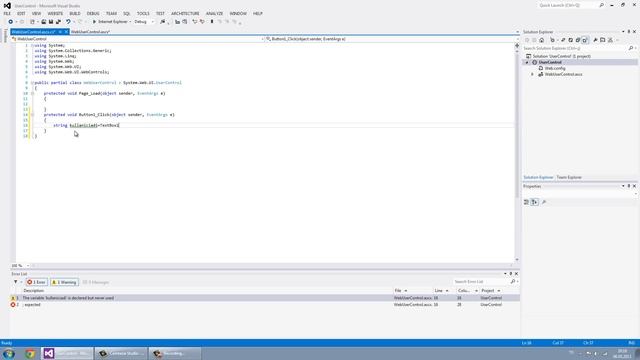
Task: Select Solution 'UserControl' root node
Action: point(561,56)
